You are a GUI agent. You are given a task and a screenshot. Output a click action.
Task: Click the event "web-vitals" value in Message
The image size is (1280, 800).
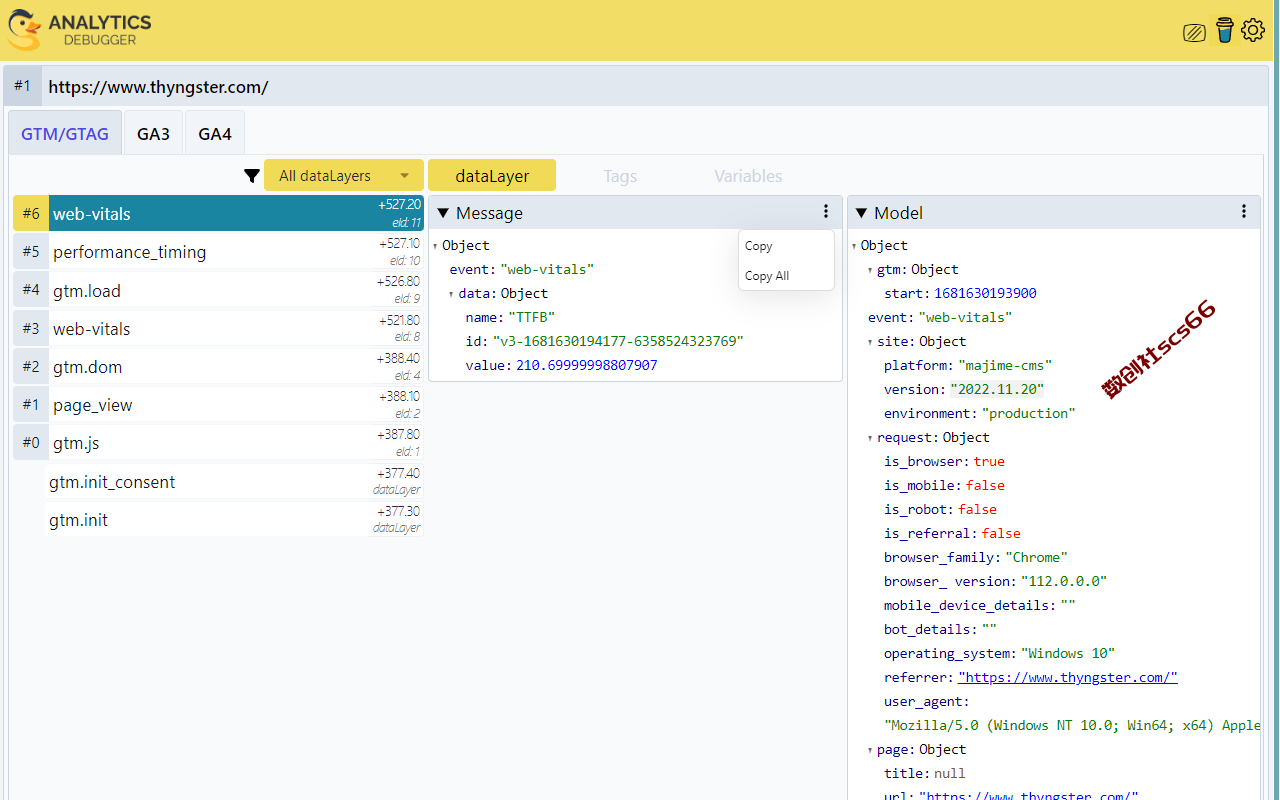(547, 269)
